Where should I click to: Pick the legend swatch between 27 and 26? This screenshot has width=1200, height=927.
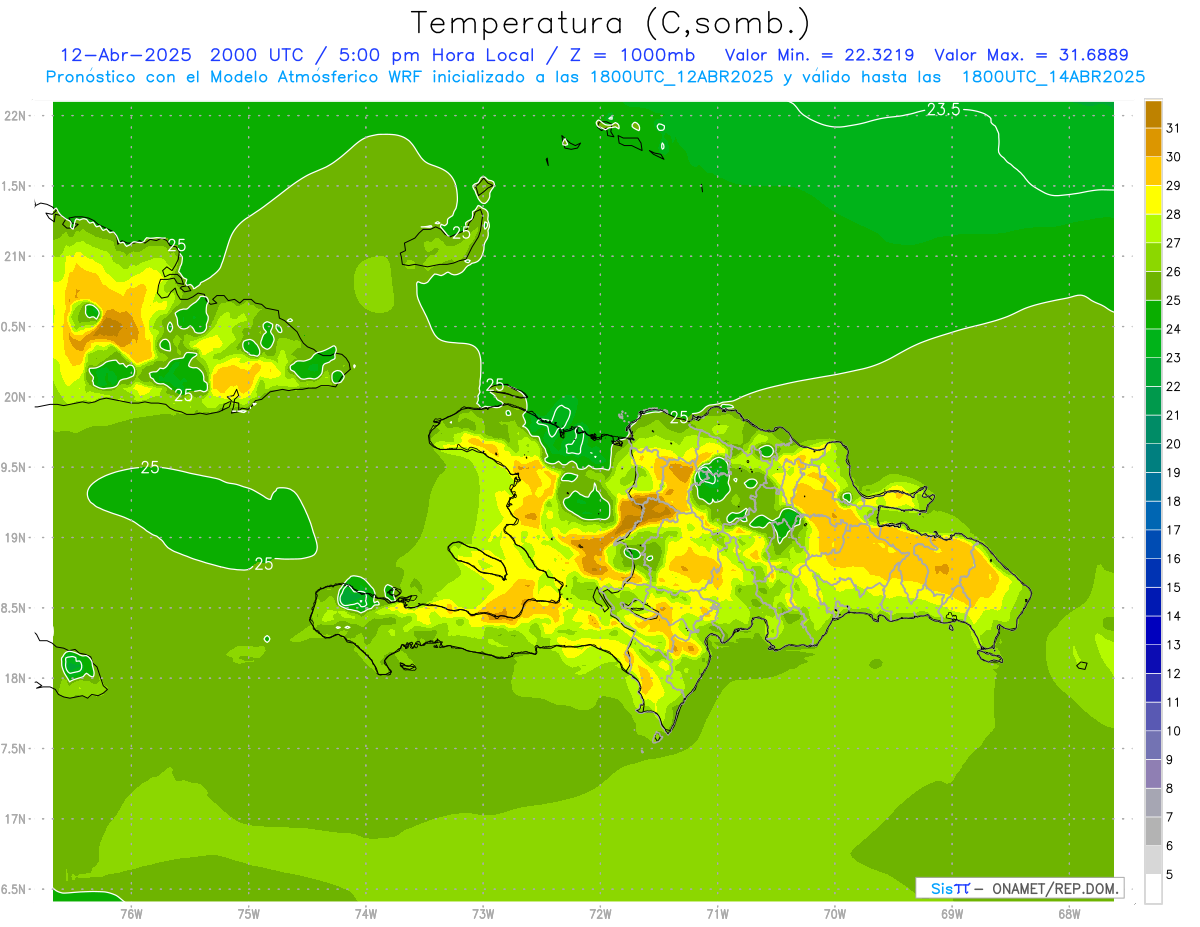click(x=1153, y=257)
